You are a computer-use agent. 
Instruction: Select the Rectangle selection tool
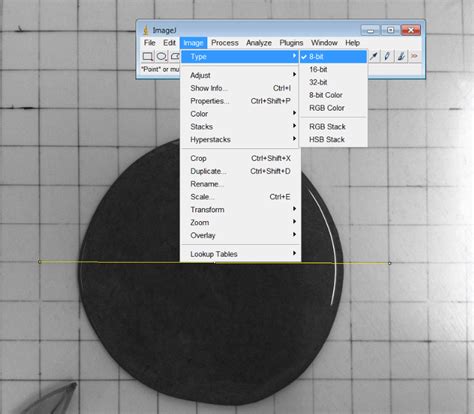point(147,56)
